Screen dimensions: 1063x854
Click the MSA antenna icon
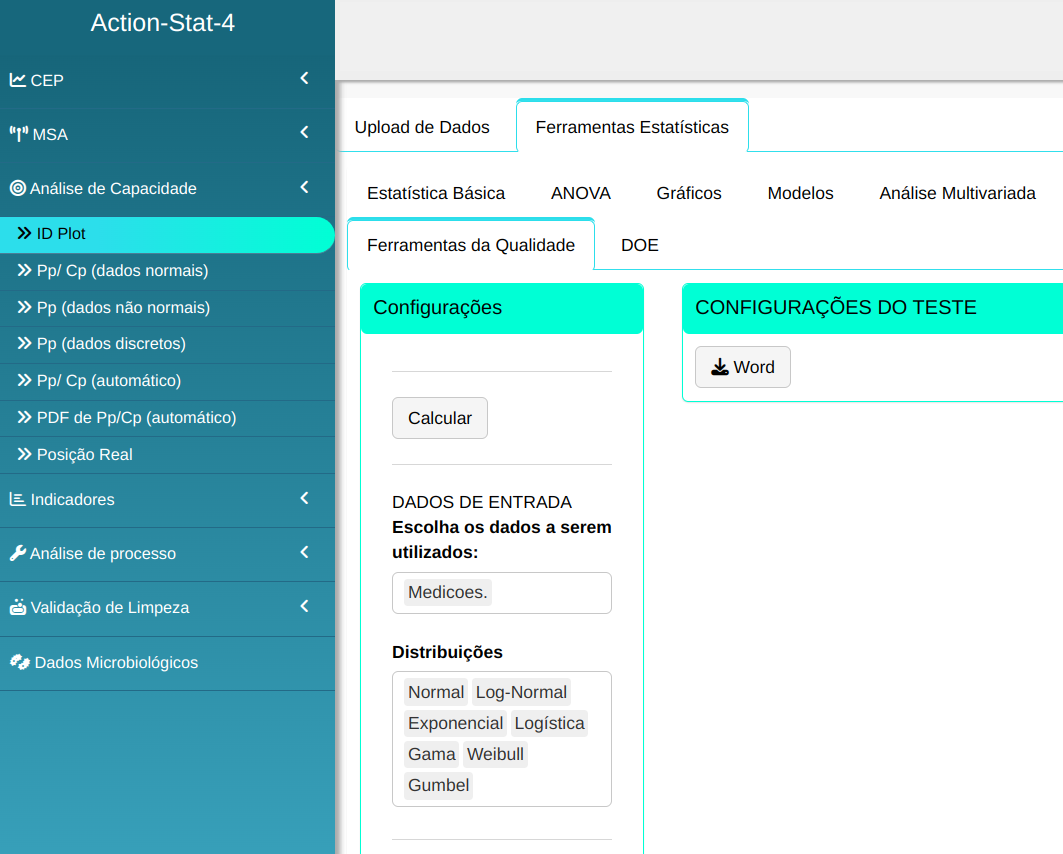point(19,134)
